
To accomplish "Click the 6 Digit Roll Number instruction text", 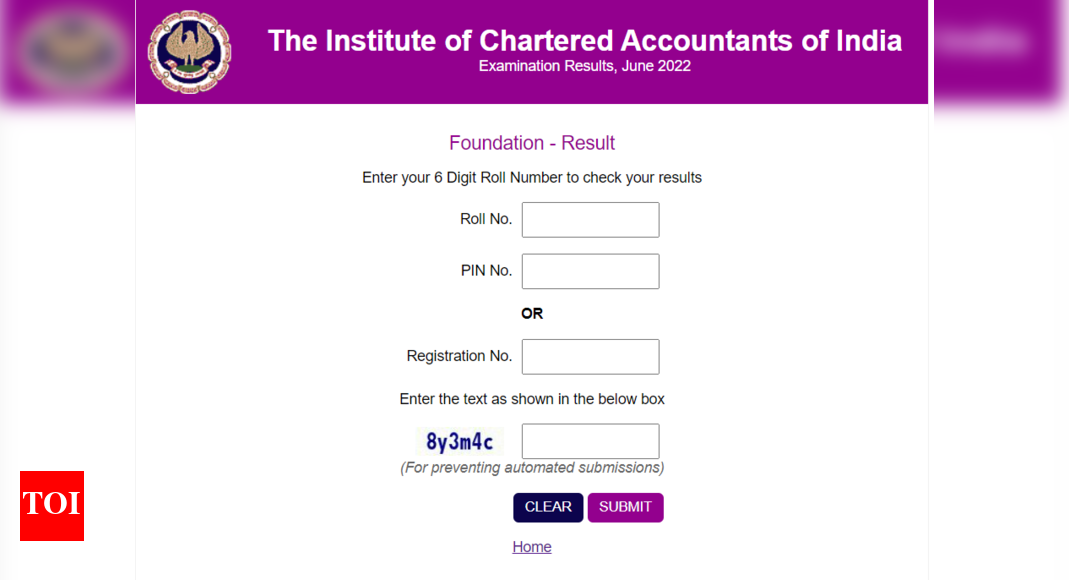I will tap(532, 177).
